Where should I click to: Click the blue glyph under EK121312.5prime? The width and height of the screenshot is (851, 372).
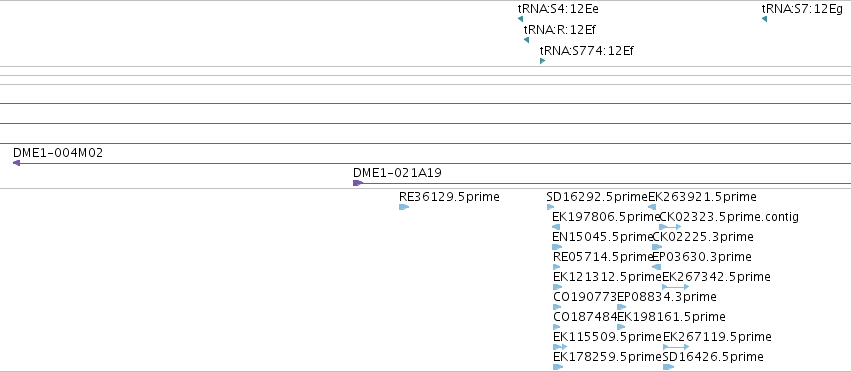click(x=557, y=287)
